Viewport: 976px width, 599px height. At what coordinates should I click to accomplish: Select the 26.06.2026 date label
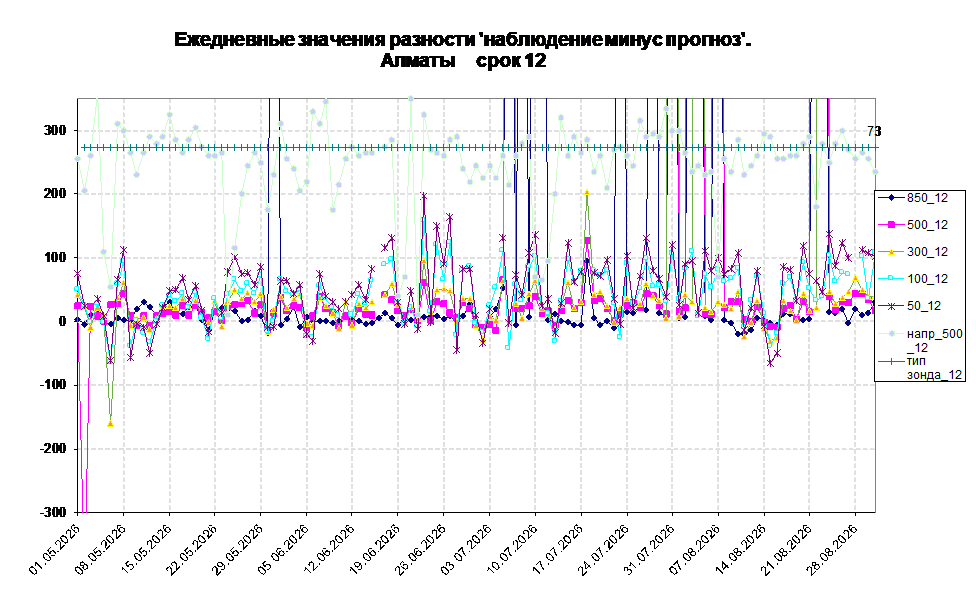(x=421, y=549)
